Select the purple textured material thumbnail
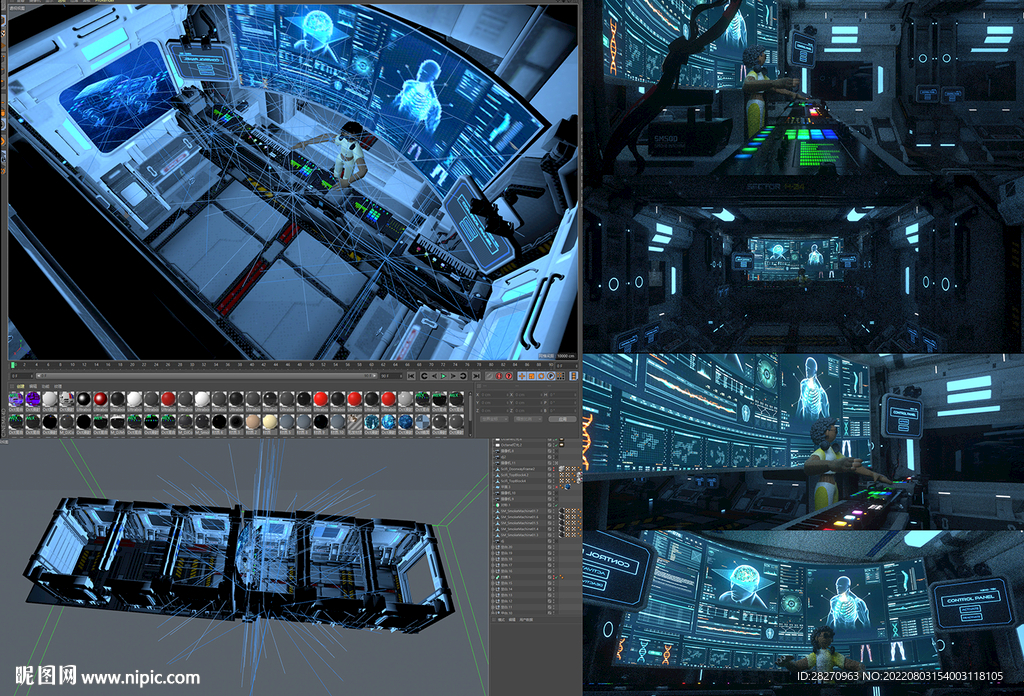Viewport: 1024px width, 696px height. pyautogui.click(x=33, y=399)
